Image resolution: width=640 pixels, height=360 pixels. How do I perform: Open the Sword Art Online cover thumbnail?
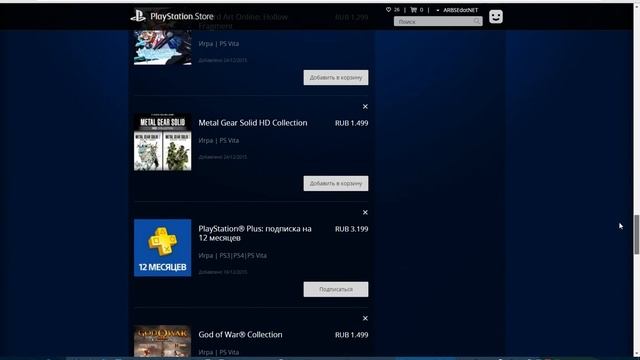(x=162, y=47)
